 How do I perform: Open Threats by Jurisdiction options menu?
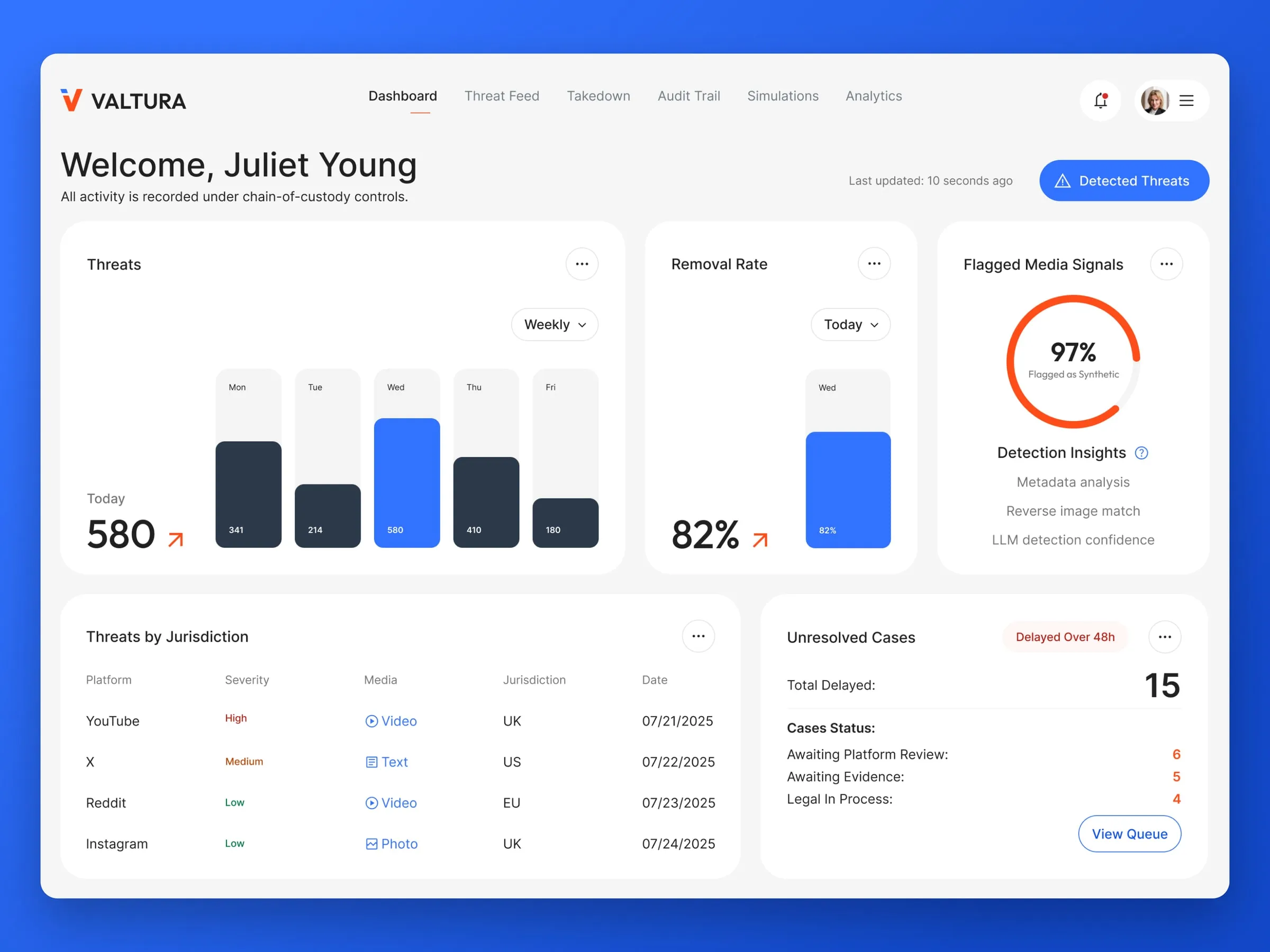[698, 636]
